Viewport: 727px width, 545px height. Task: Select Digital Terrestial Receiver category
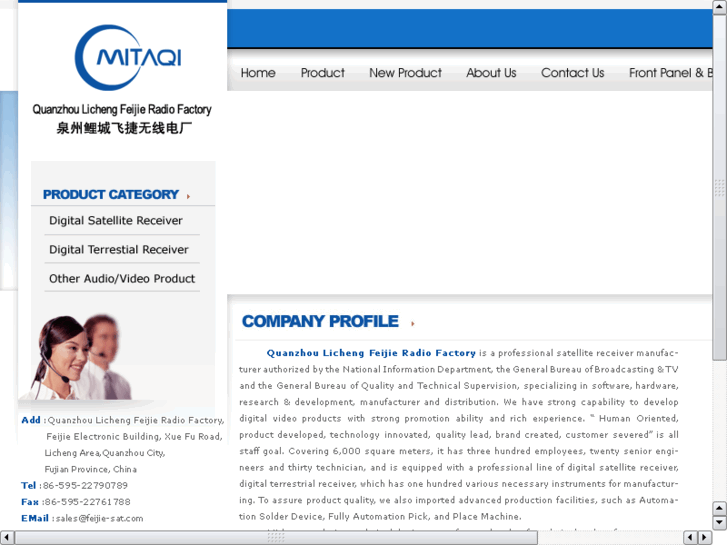click(119, 250)
